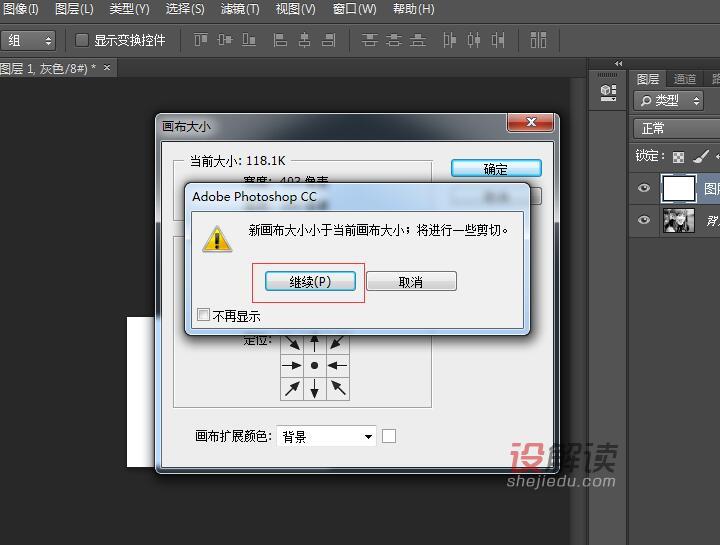Click Distribute left edges icon
The image size is (720, 545).
[450, 40]
